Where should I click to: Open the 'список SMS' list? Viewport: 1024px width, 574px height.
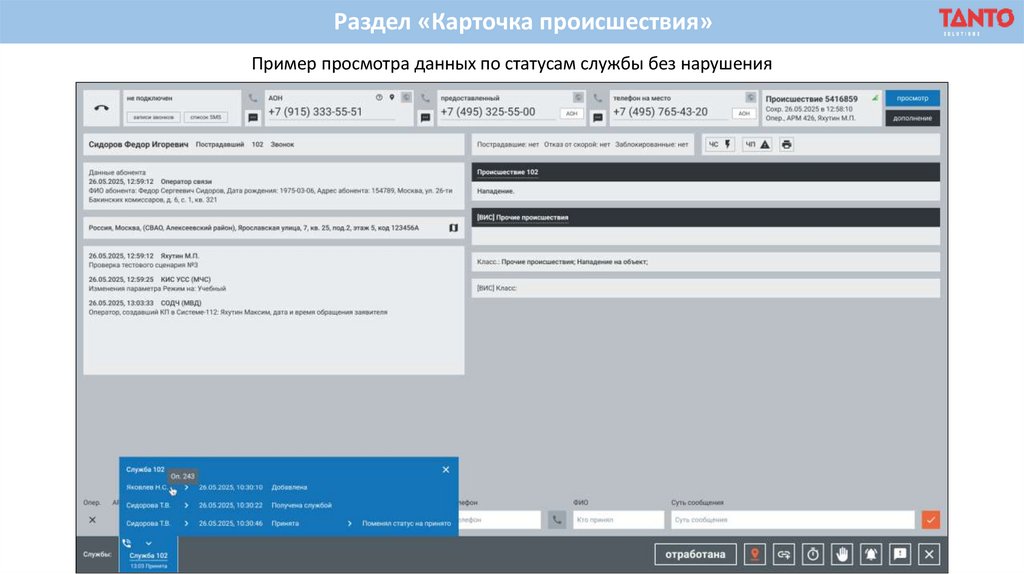206,118
